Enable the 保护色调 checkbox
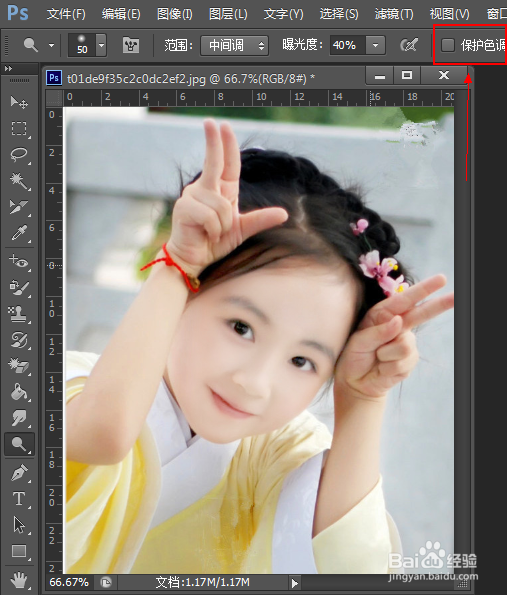The height and width of the screenshot is (595, 507). (x=448, y=45)
